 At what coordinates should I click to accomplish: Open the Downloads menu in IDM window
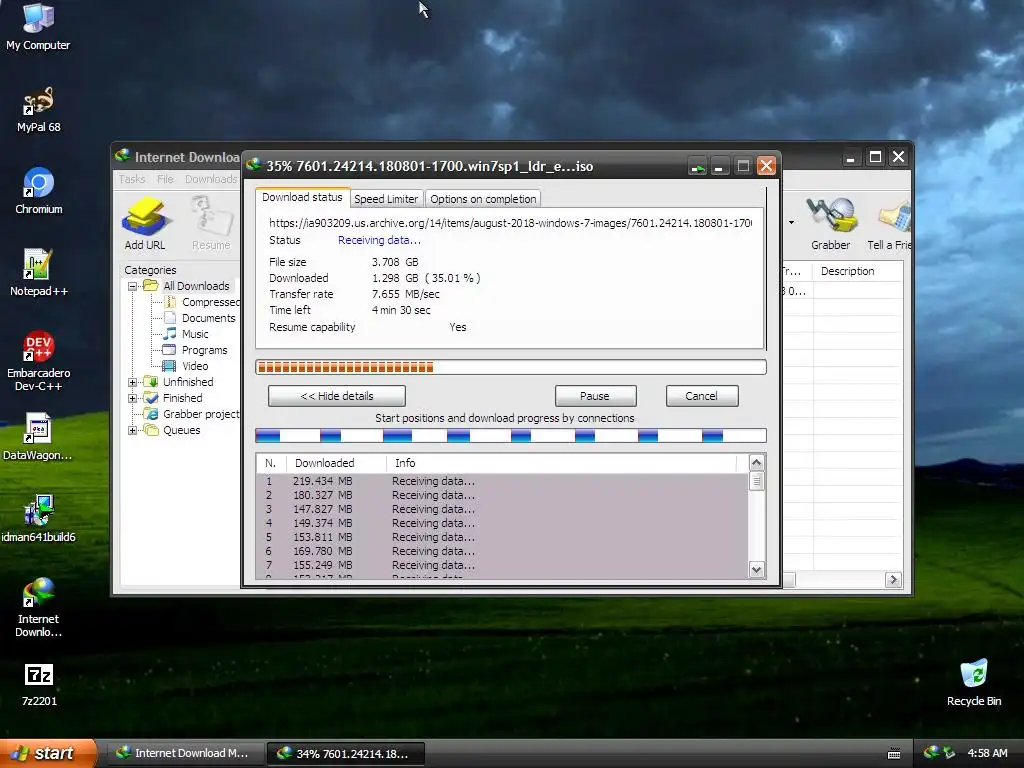tap(211, 179)
